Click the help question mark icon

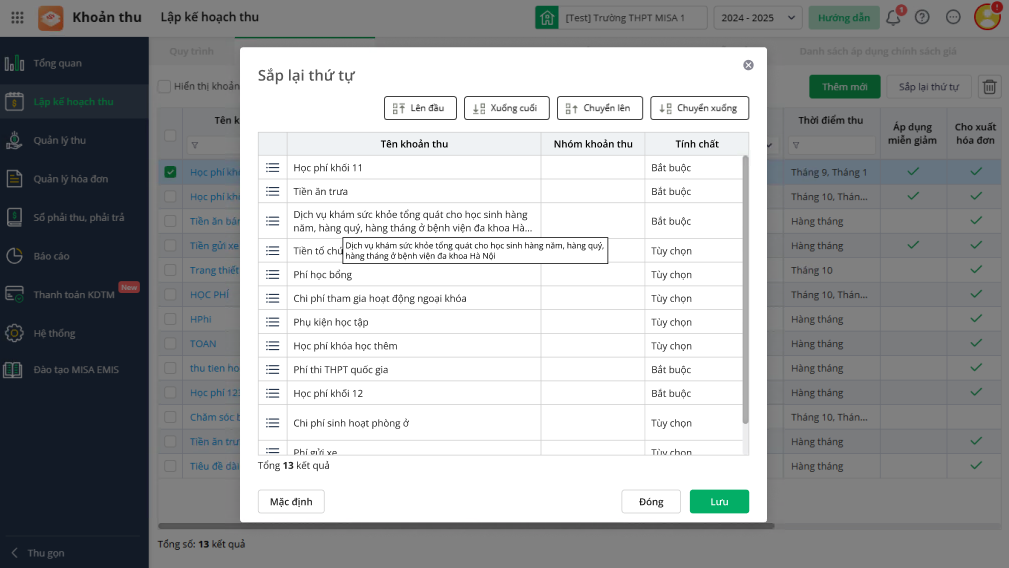tap(922, 17)
